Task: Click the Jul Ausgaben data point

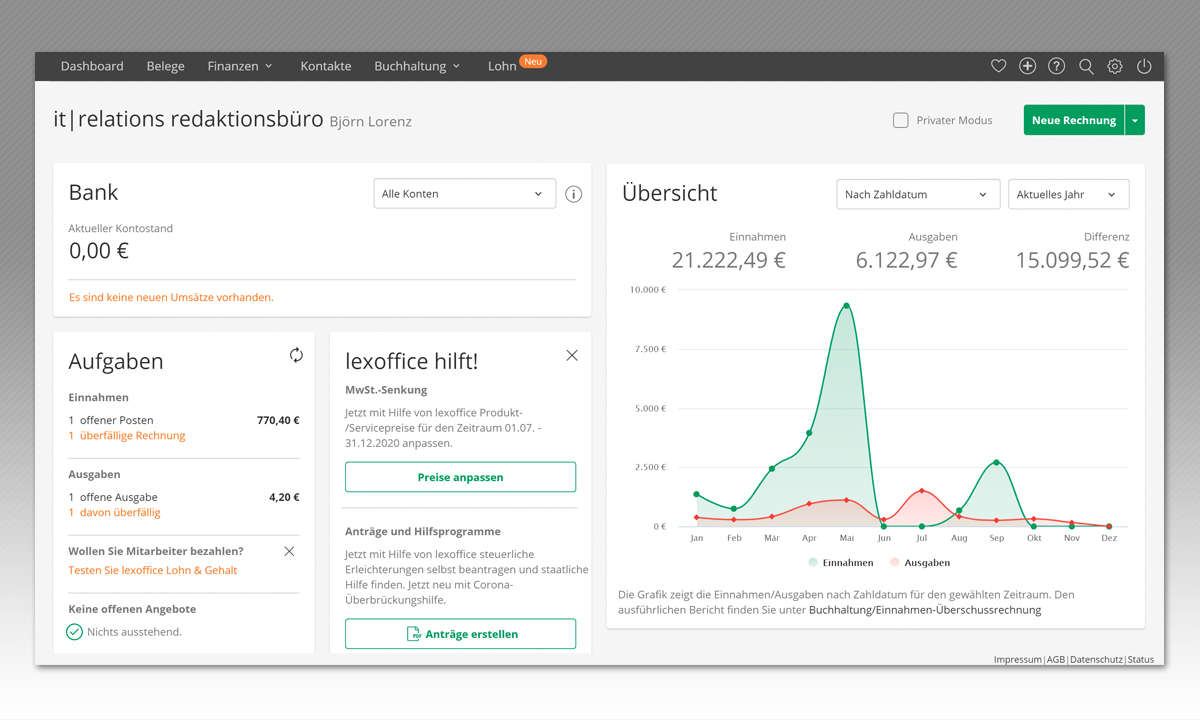Action: pos(921,491)
